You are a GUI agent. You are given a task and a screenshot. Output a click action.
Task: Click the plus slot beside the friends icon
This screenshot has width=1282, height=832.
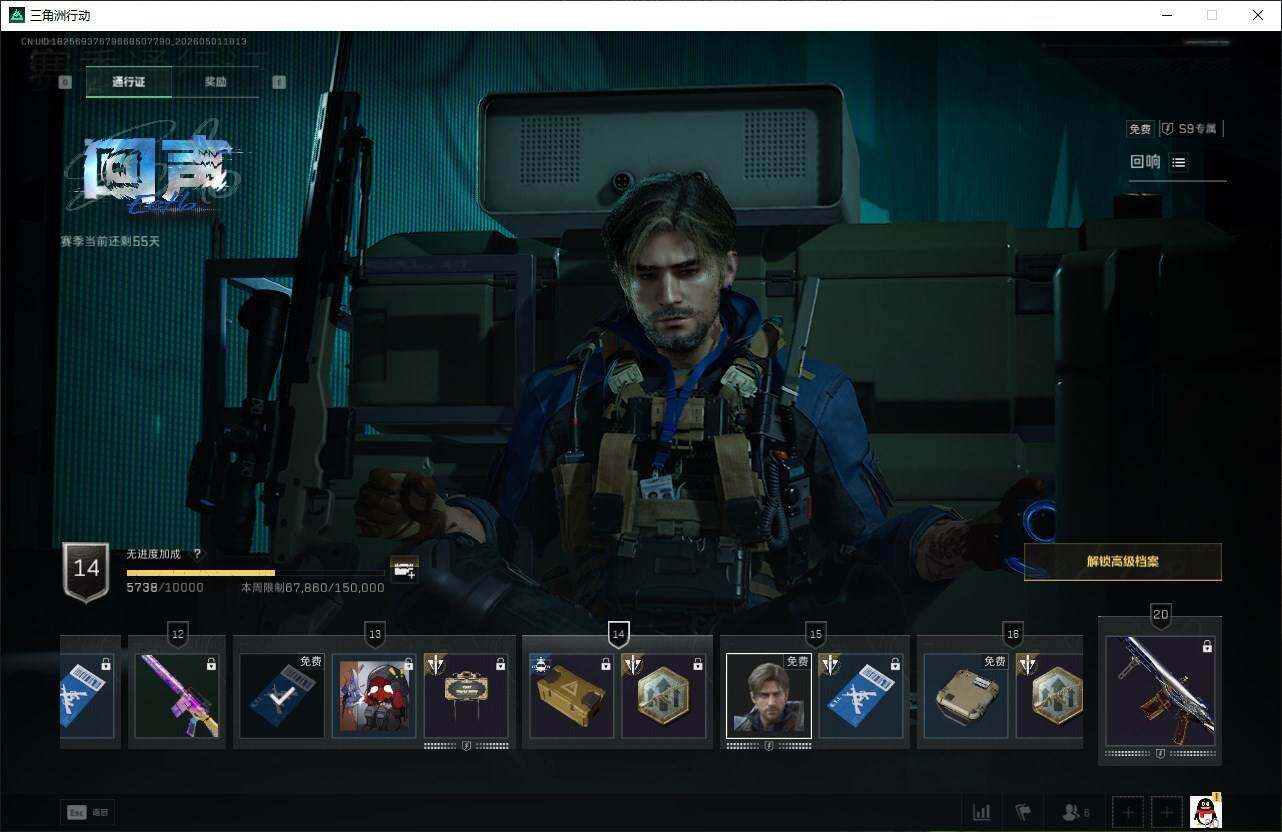(x=1127, y=813)
